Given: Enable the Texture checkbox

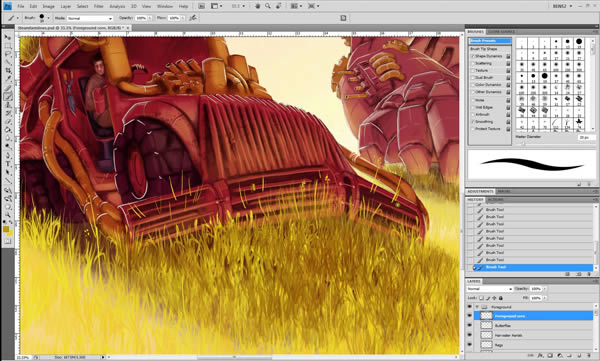Looking at the screenshot, I should tap(473, 71).
